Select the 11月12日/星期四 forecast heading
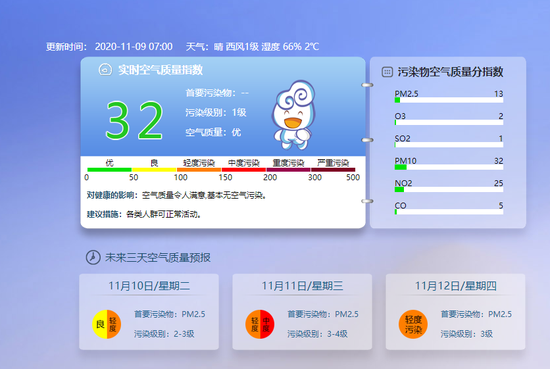 pos(456,286)
